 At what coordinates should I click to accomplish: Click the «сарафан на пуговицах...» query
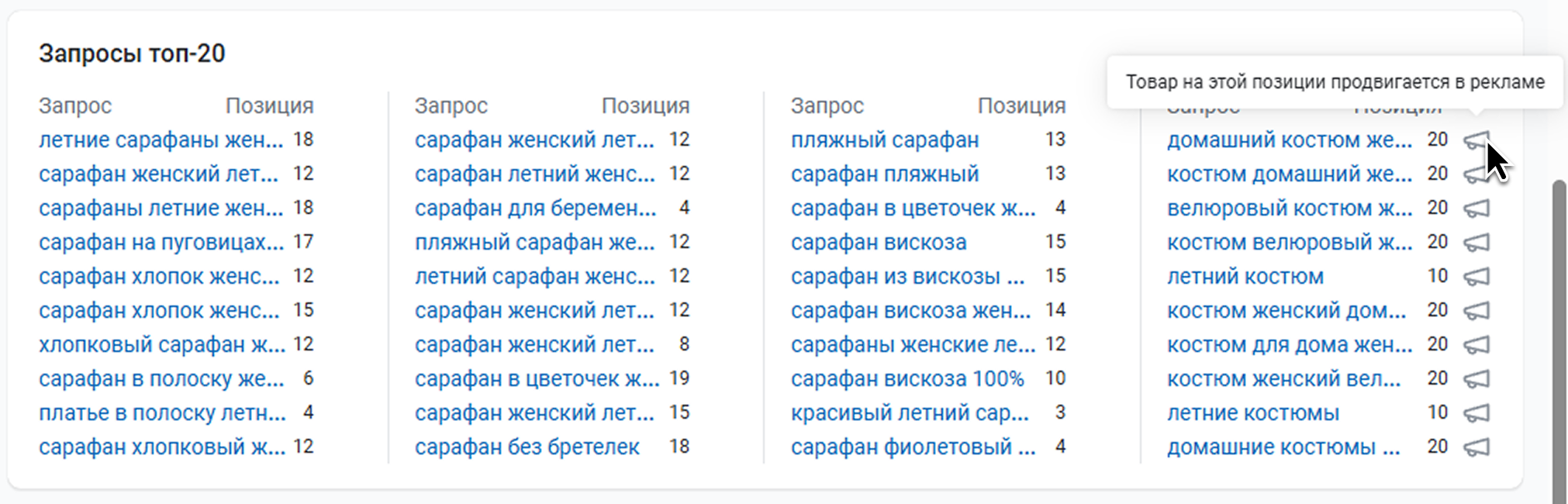(161, 243)
